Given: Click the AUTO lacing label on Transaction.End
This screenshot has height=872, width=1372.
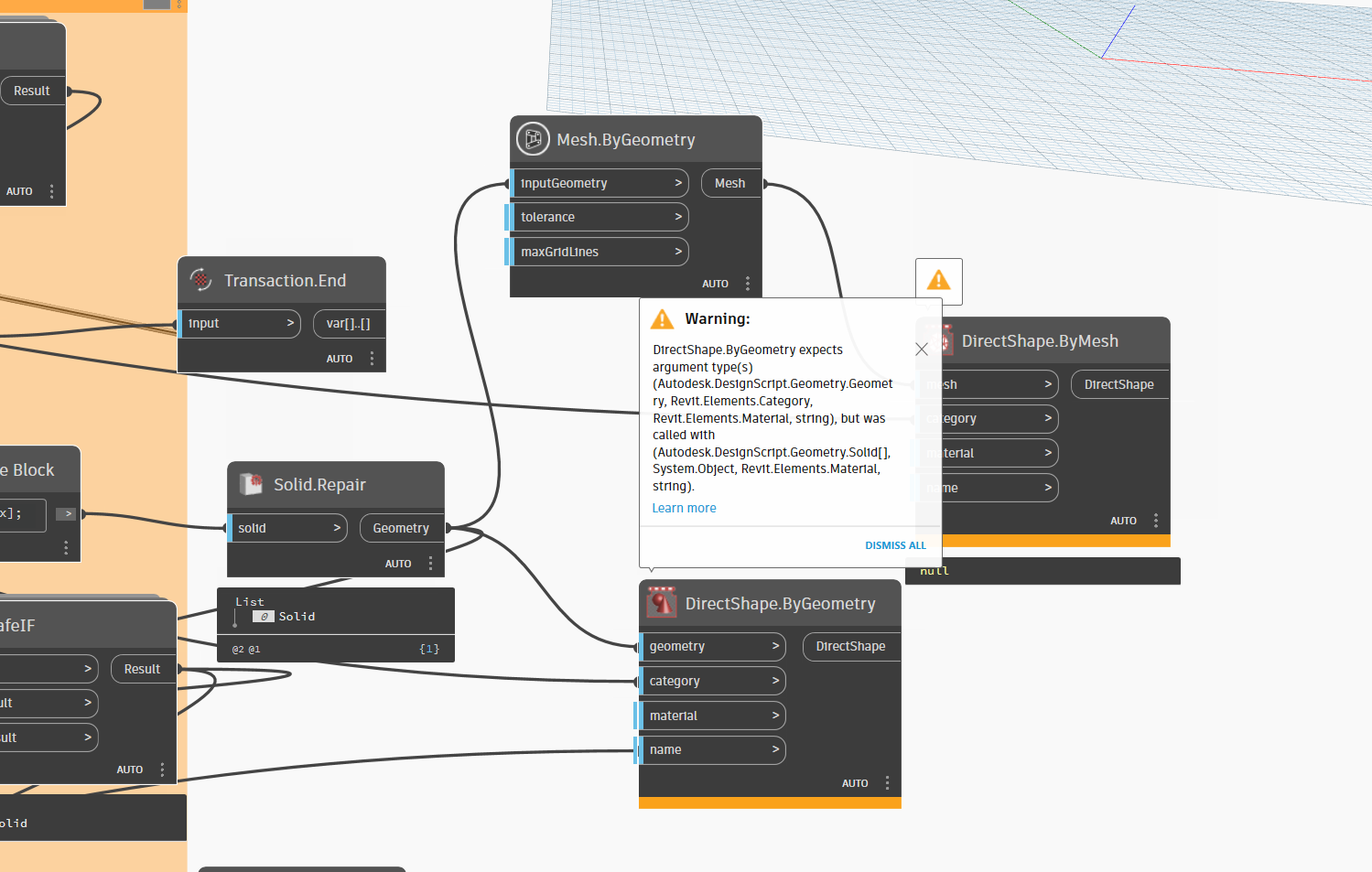Looking at the screenshot, I should (x=340, y=359).
